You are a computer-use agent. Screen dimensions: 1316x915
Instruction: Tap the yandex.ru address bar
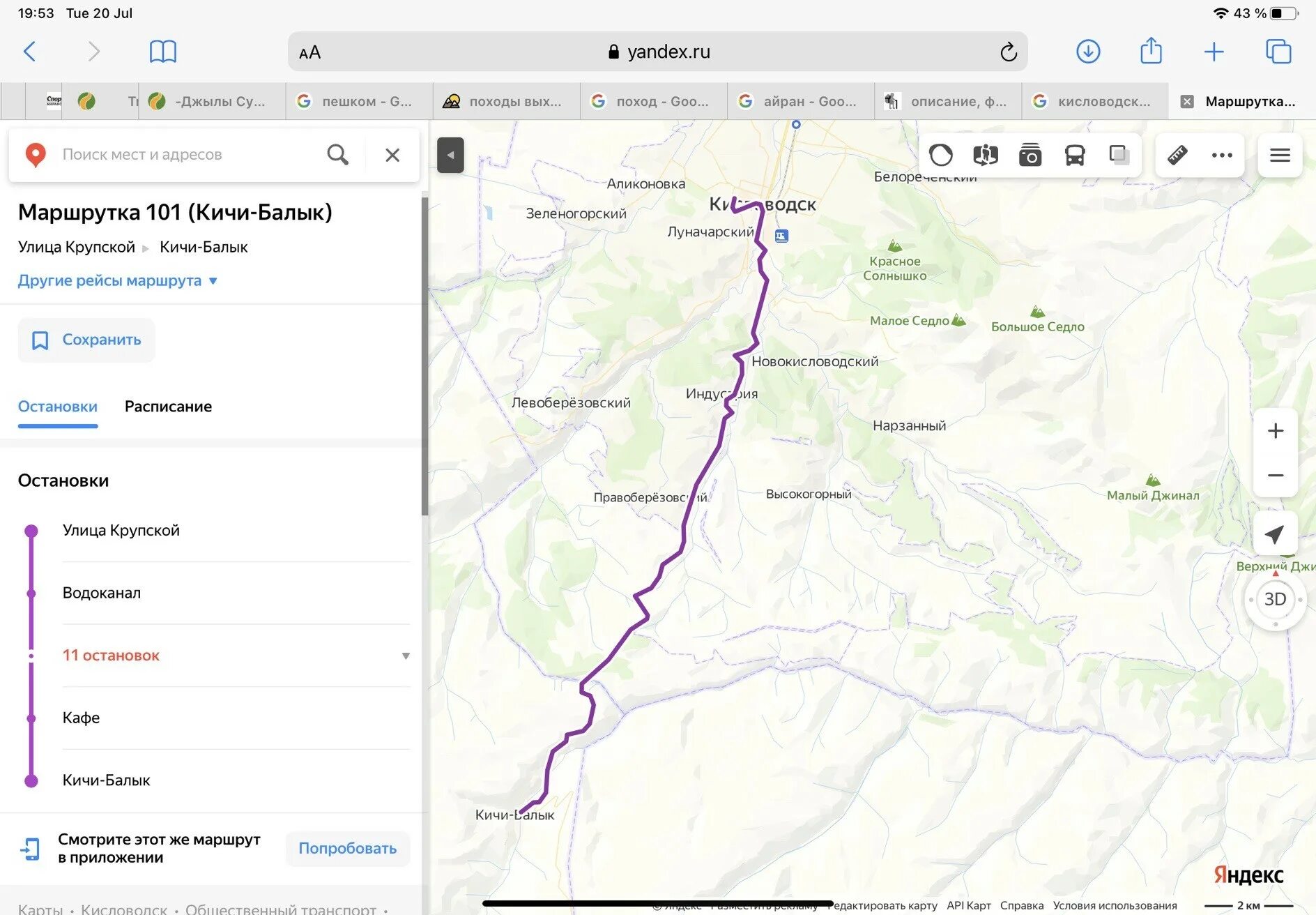click(x=657, y=52)
